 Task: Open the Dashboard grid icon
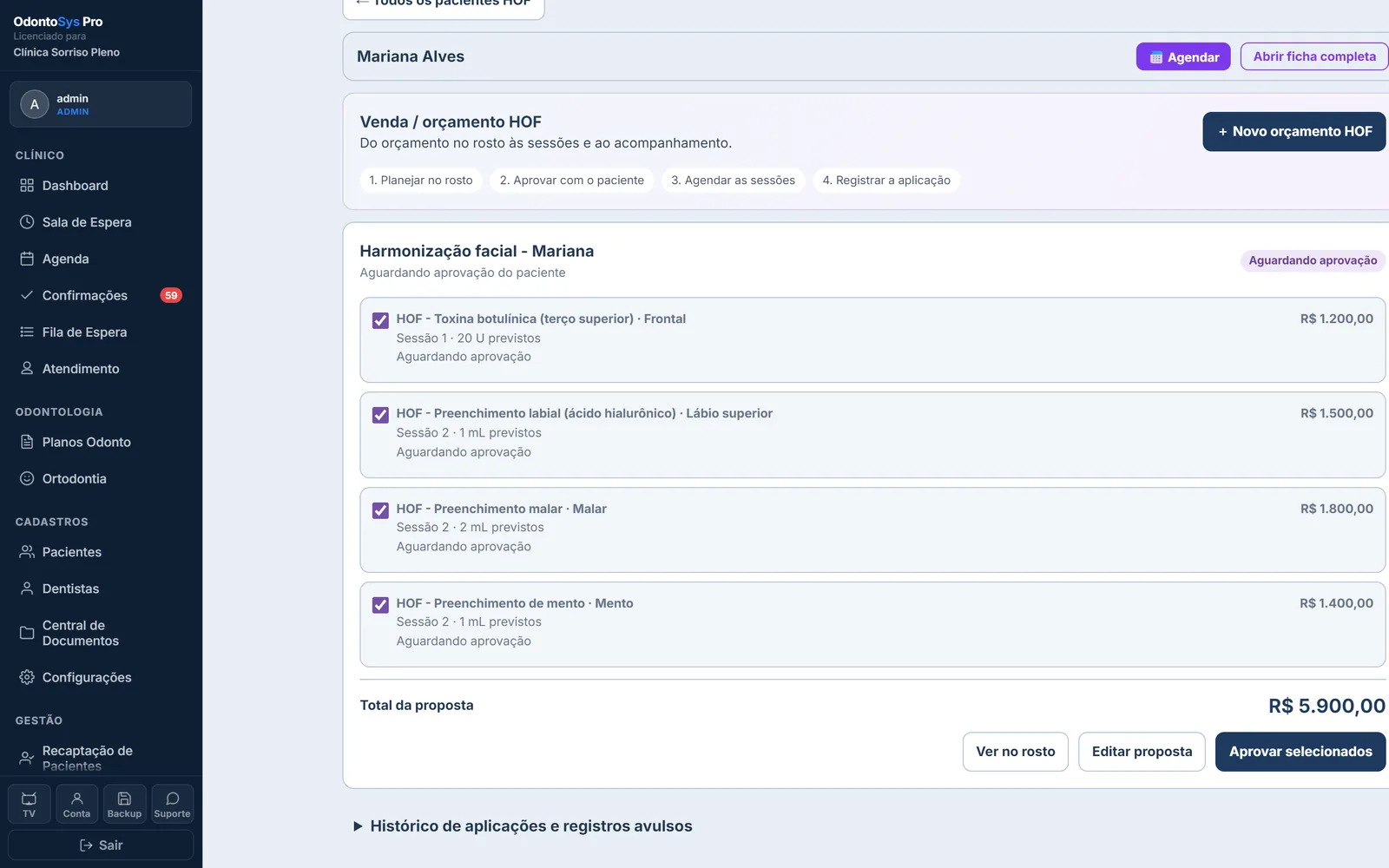pyautogui.click(x=27, y=186)
